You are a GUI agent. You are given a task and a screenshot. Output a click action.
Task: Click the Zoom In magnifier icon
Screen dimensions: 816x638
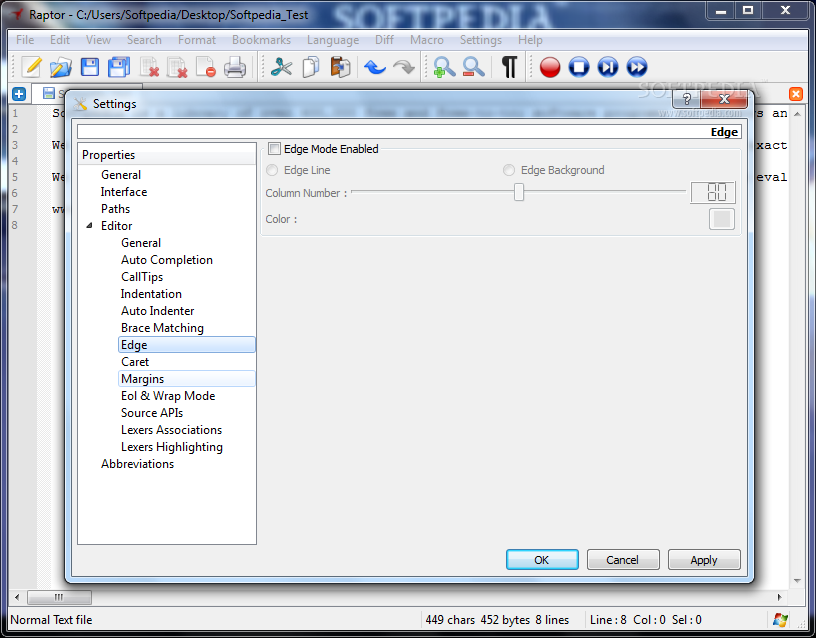444,68
